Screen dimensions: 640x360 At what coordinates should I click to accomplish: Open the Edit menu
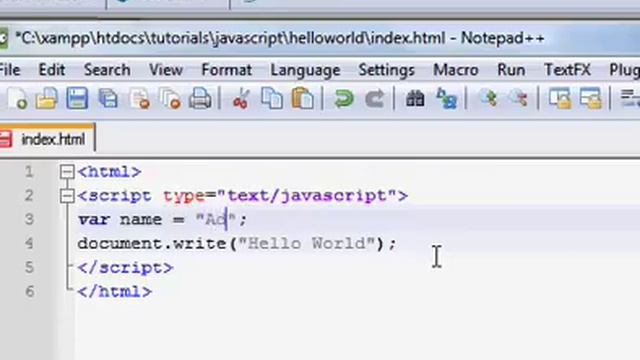click(51, 70)
